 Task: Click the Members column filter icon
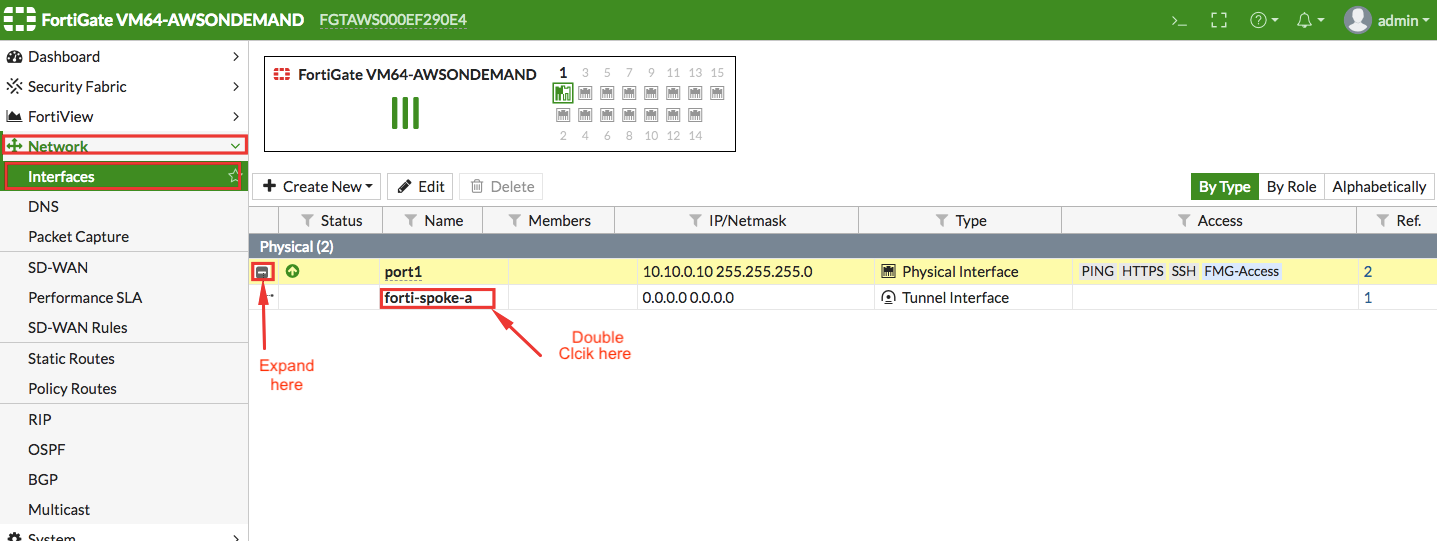(x=515, y=220)
